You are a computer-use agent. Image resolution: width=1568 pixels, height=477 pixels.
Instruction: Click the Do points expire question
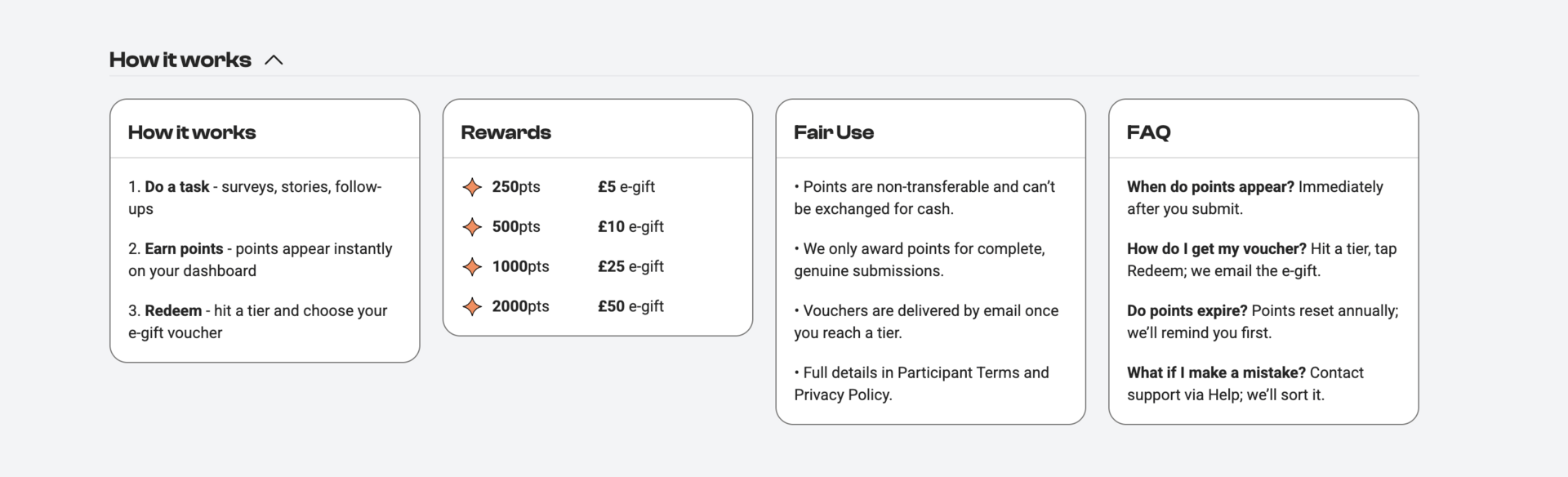pyautogui.click(x=1187, y=311)
